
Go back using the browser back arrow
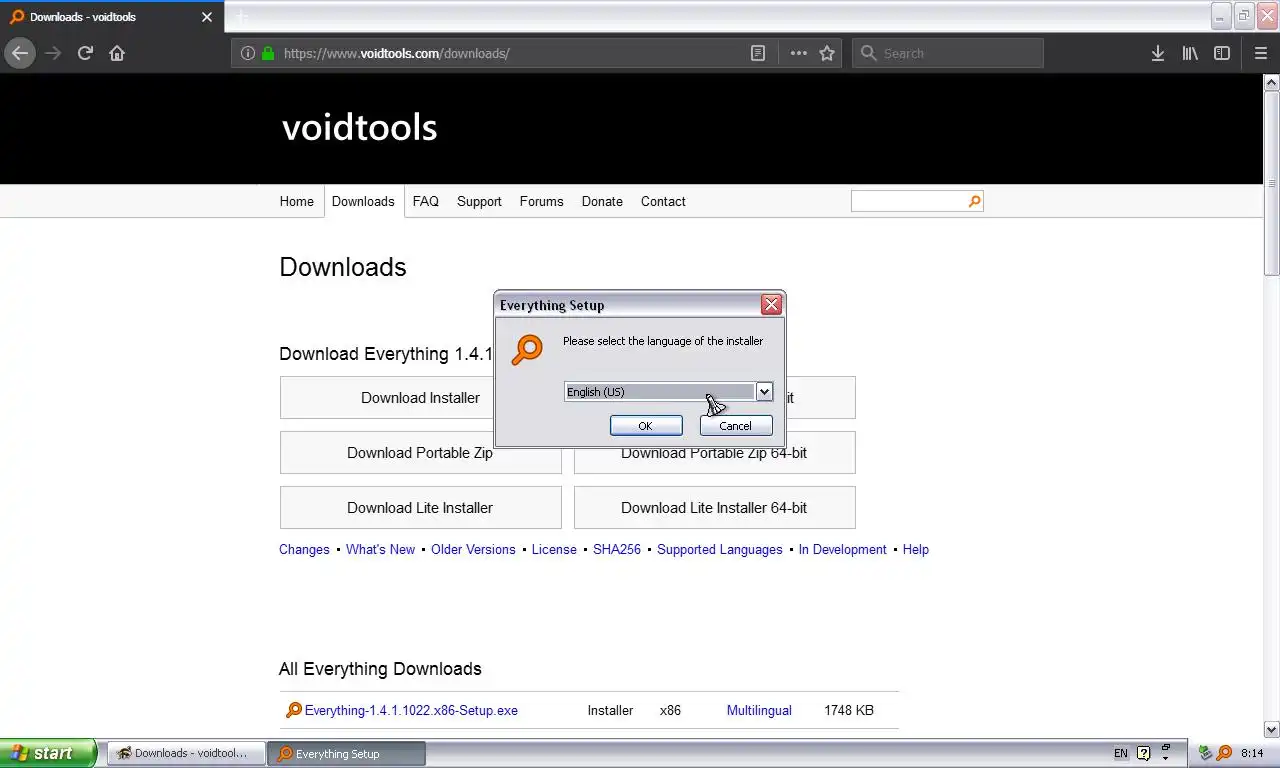tap(20, 53)
